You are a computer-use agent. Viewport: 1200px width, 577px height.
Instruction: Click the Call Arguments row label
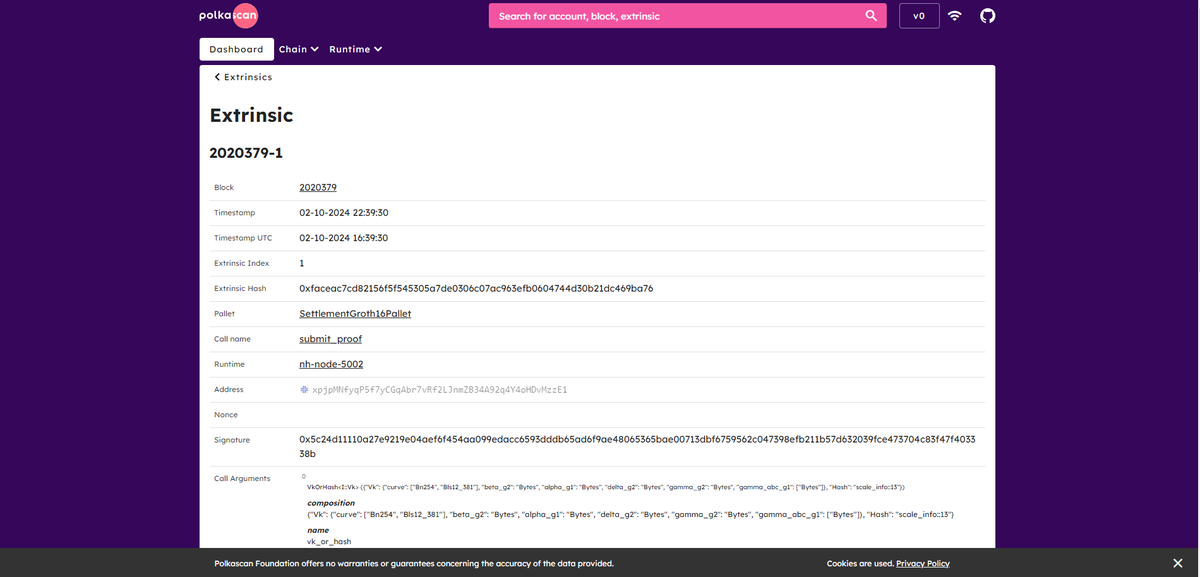pos(242,479)
